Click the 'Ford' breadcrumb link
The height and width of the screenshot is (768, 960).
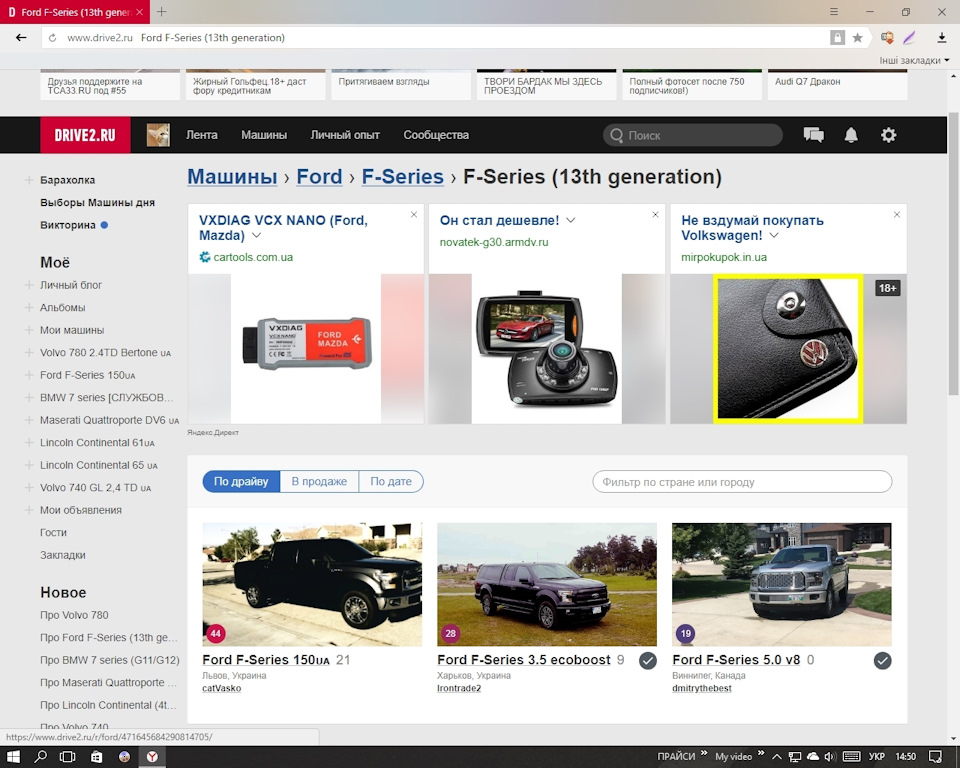(319, 176)
